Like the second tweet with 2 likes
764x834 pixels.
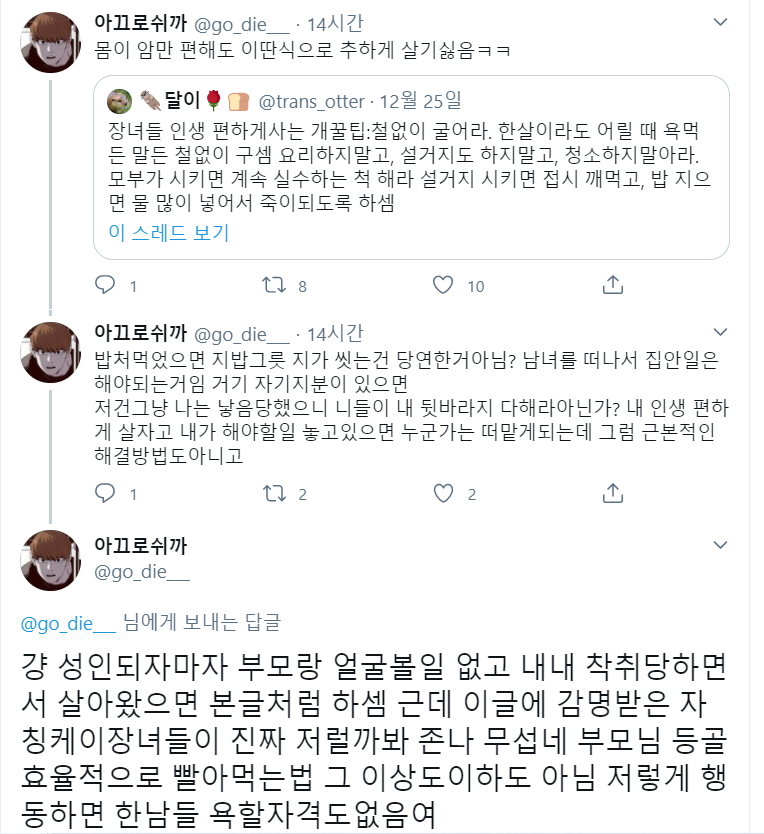tap(443, 493)
